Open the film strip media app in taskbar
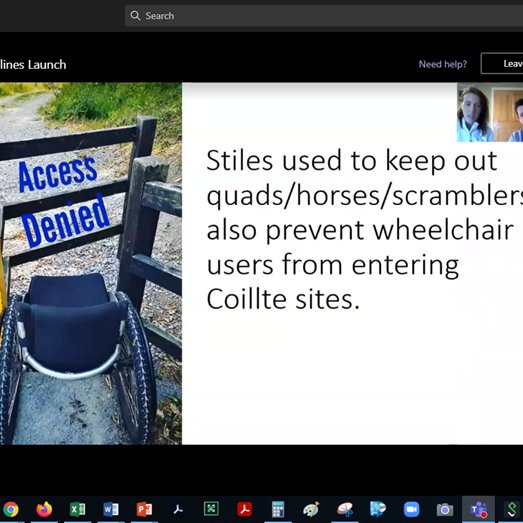Screen dimensions: 523x523 (378, 509)
